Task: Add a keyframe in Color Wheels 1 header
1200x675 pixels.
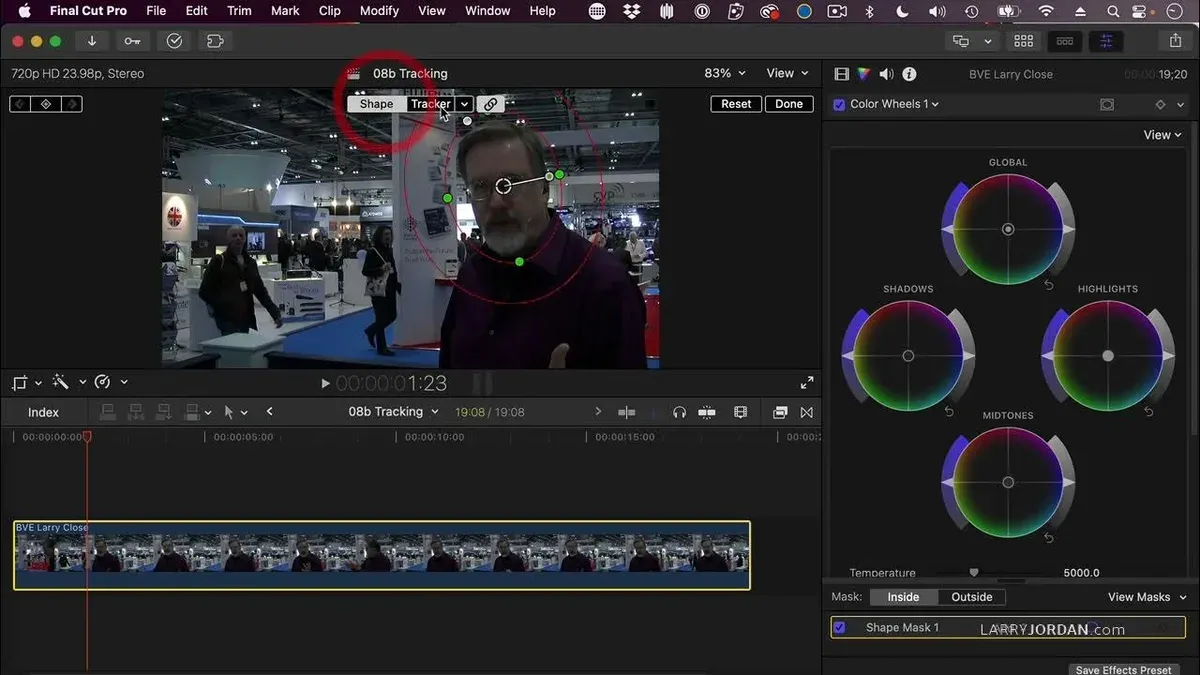Action: point(1160,104)
